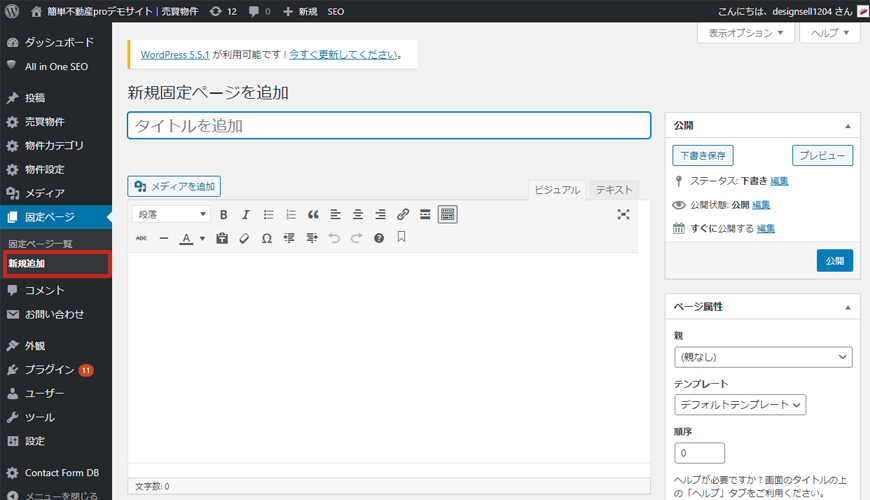The height and width of the screenshot is (500, 870).
Task: Toggle bold formatting in editor toolbar
Action: tap(224, 214)
